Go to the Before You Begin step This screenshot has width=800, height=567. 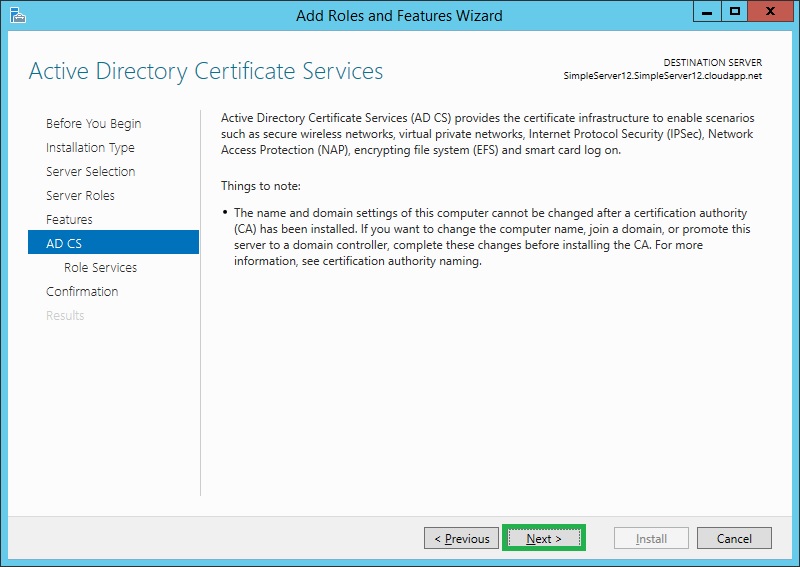(x=94, y=124)
